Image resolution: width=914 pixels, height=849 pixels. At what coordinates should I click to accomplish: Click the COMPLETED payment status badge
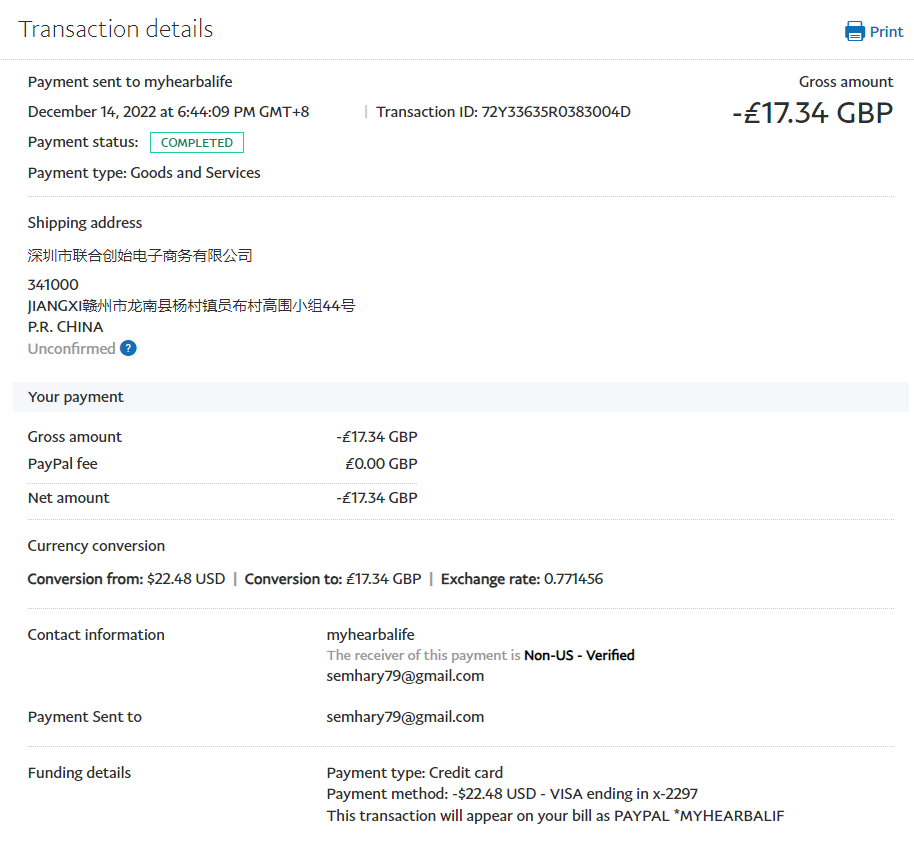197,143
